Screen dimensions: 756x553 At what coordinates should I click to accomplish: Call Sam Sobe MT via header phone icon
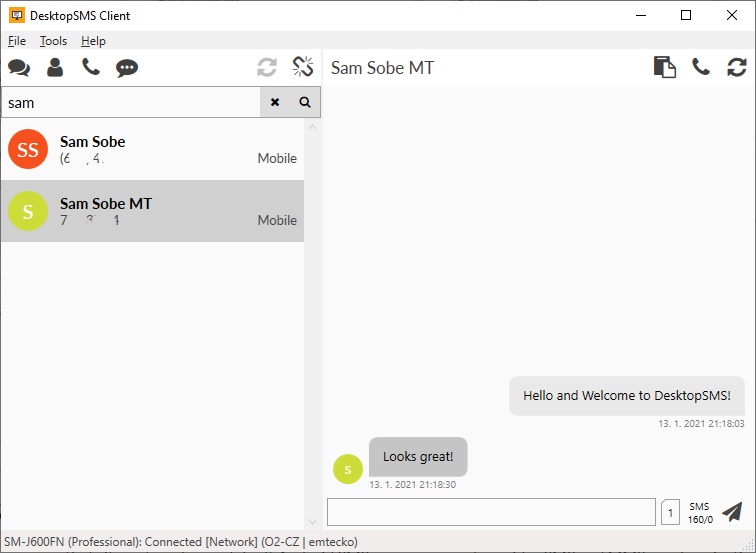[x=701, y=67]
